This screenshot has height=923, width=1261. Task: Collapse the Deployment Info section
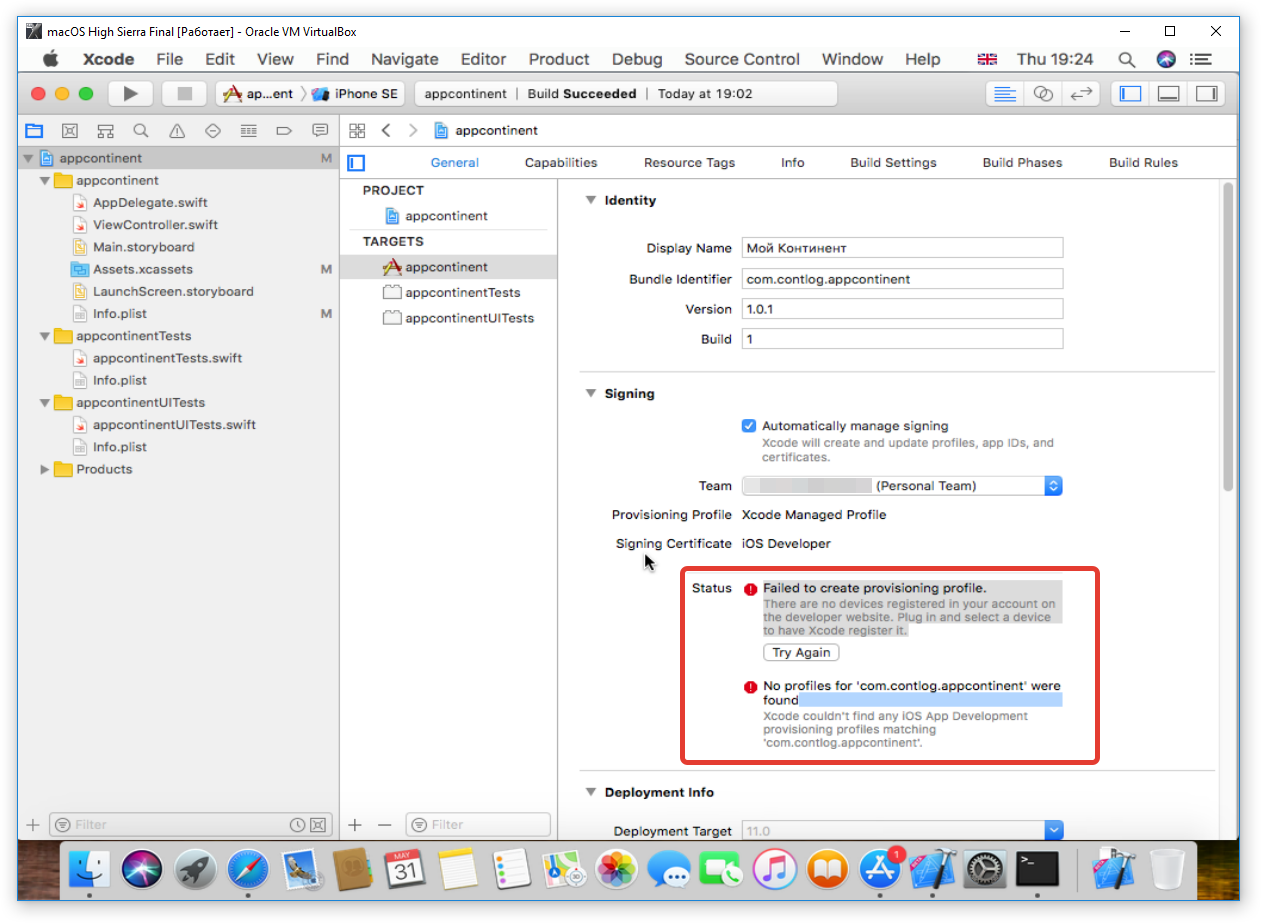(589, 793)
